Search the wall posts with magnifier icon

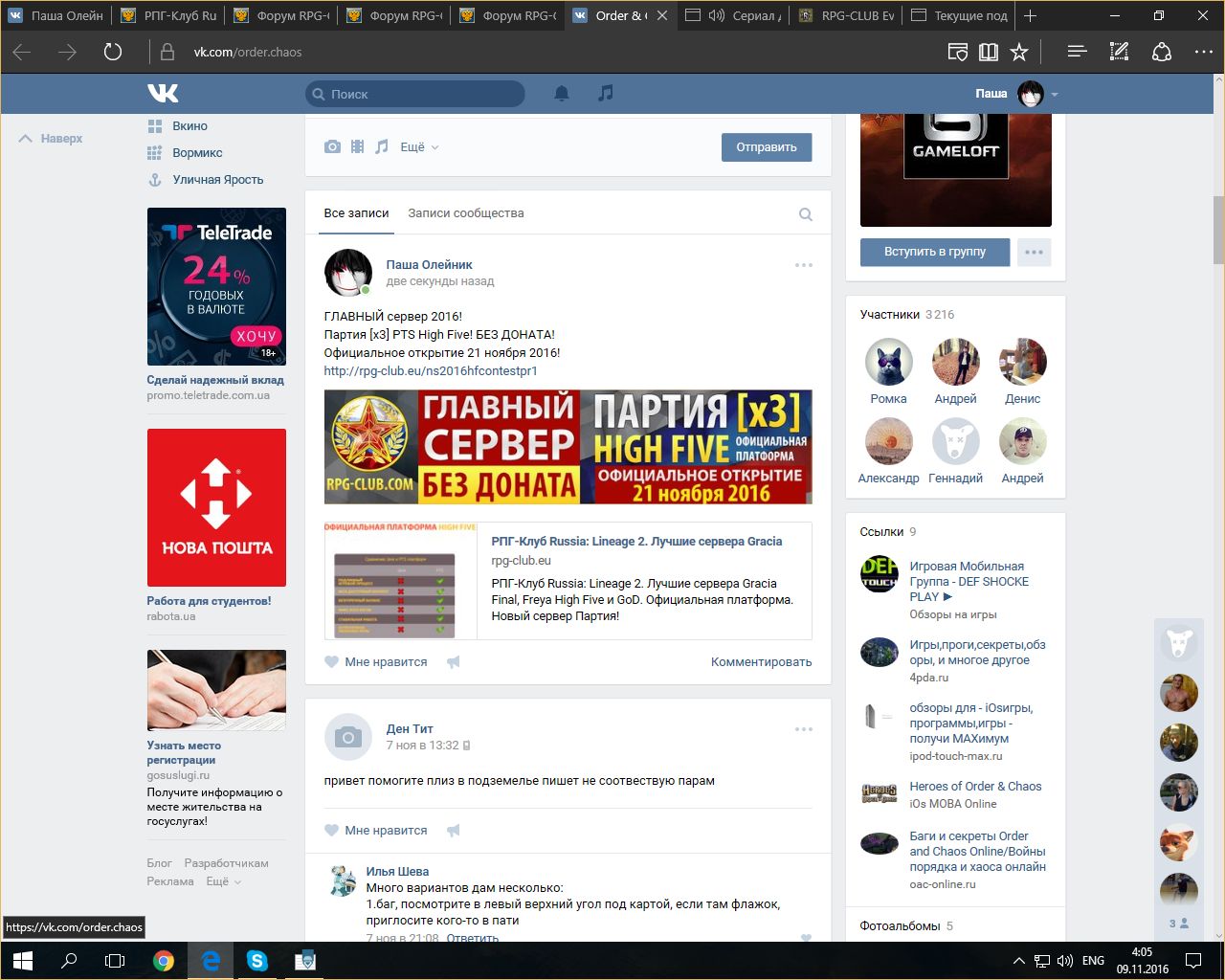(806, 214)
